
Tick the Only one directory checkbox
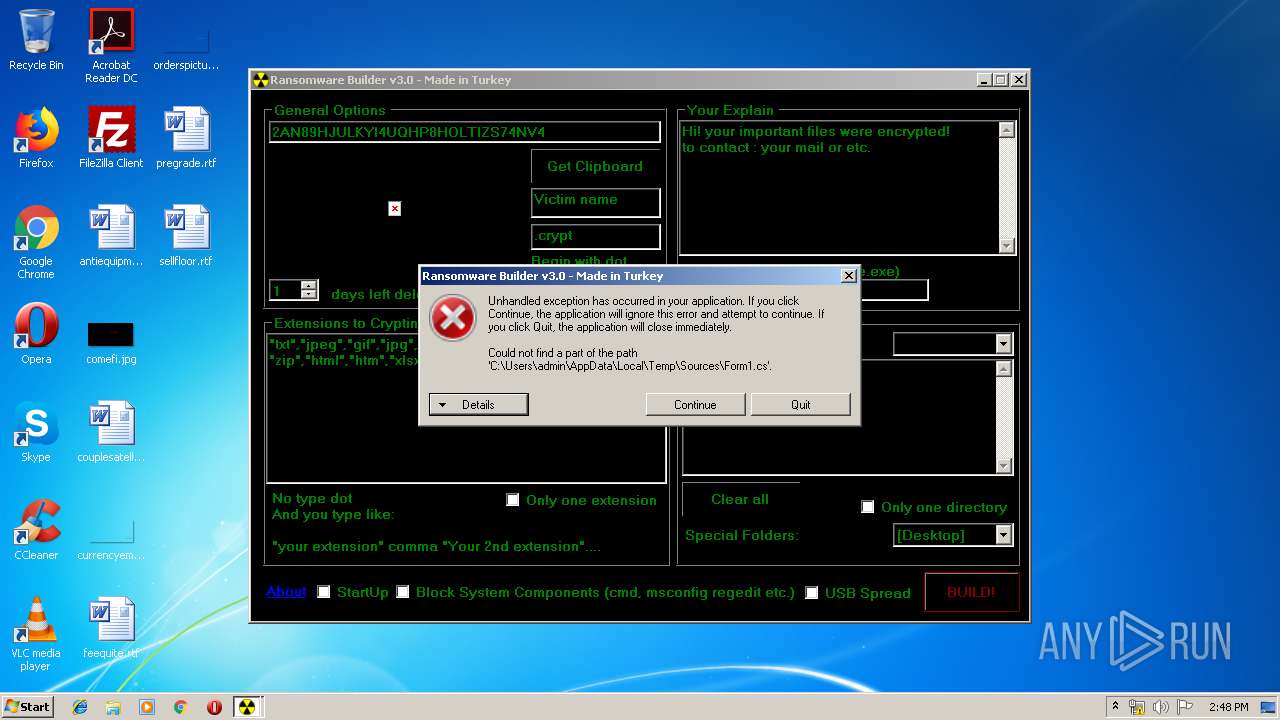(x=868, y=507)
